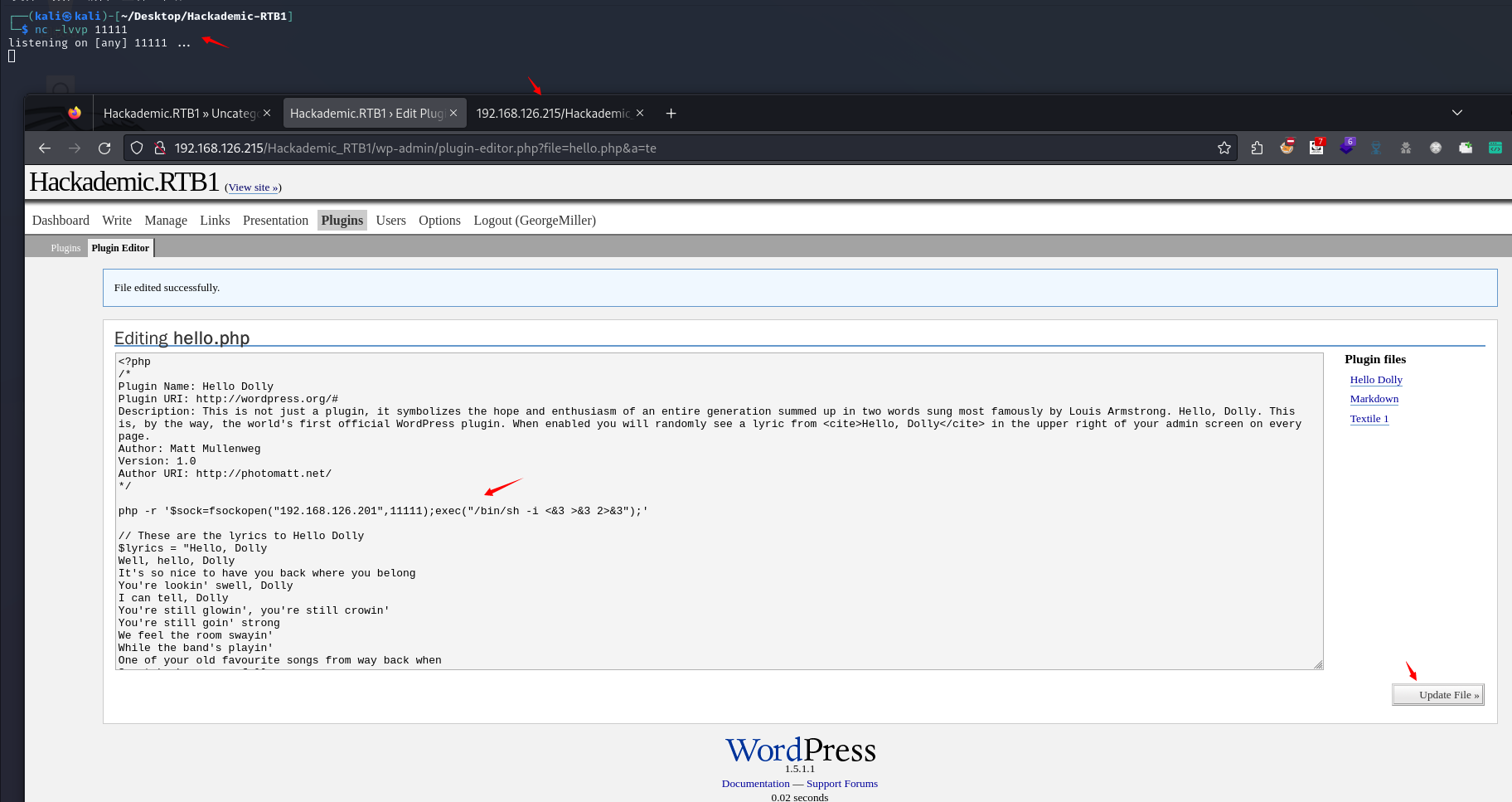Open a new browser tab
The width and height of the screenshot is (1512, 802).
671,114
